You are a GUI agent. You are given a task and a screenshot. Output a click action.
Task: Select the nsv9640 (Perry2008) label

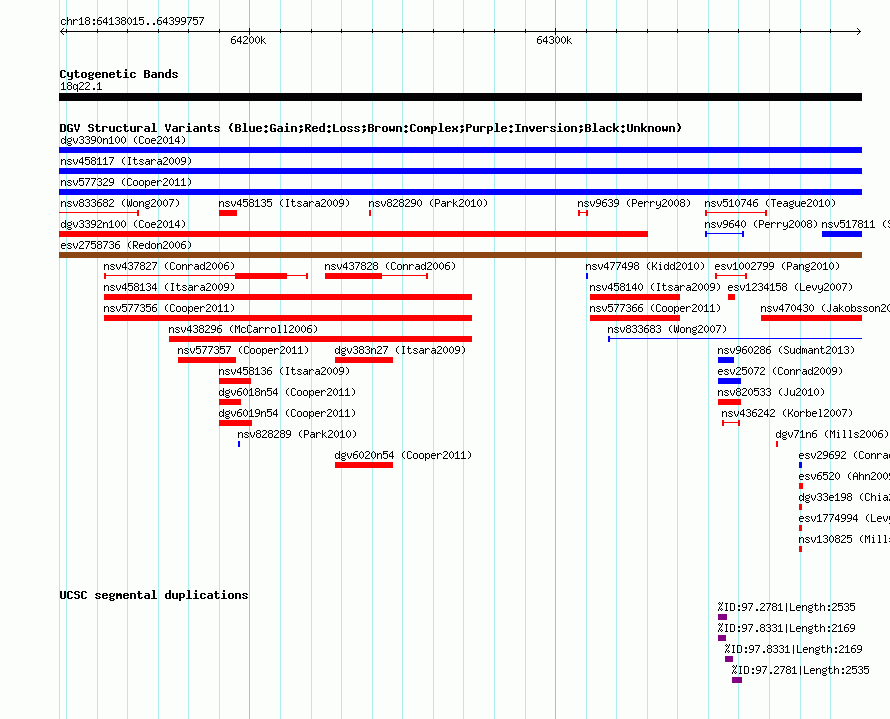click(x=761, y=224)
